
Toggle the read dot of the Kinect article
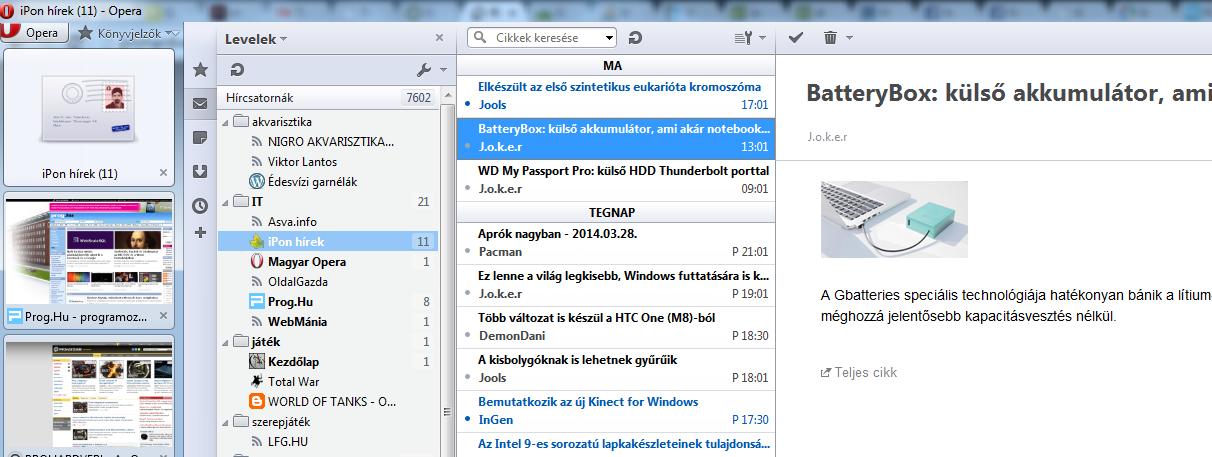click(x=468, y=420)
